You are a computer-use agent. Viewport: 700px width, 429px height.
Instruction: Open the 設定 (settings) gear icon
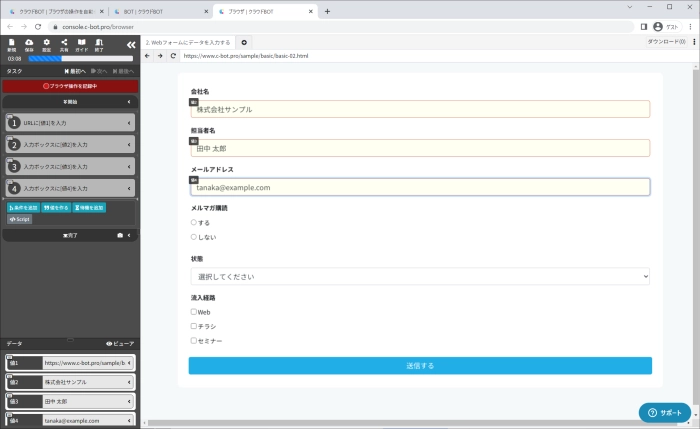46,44
